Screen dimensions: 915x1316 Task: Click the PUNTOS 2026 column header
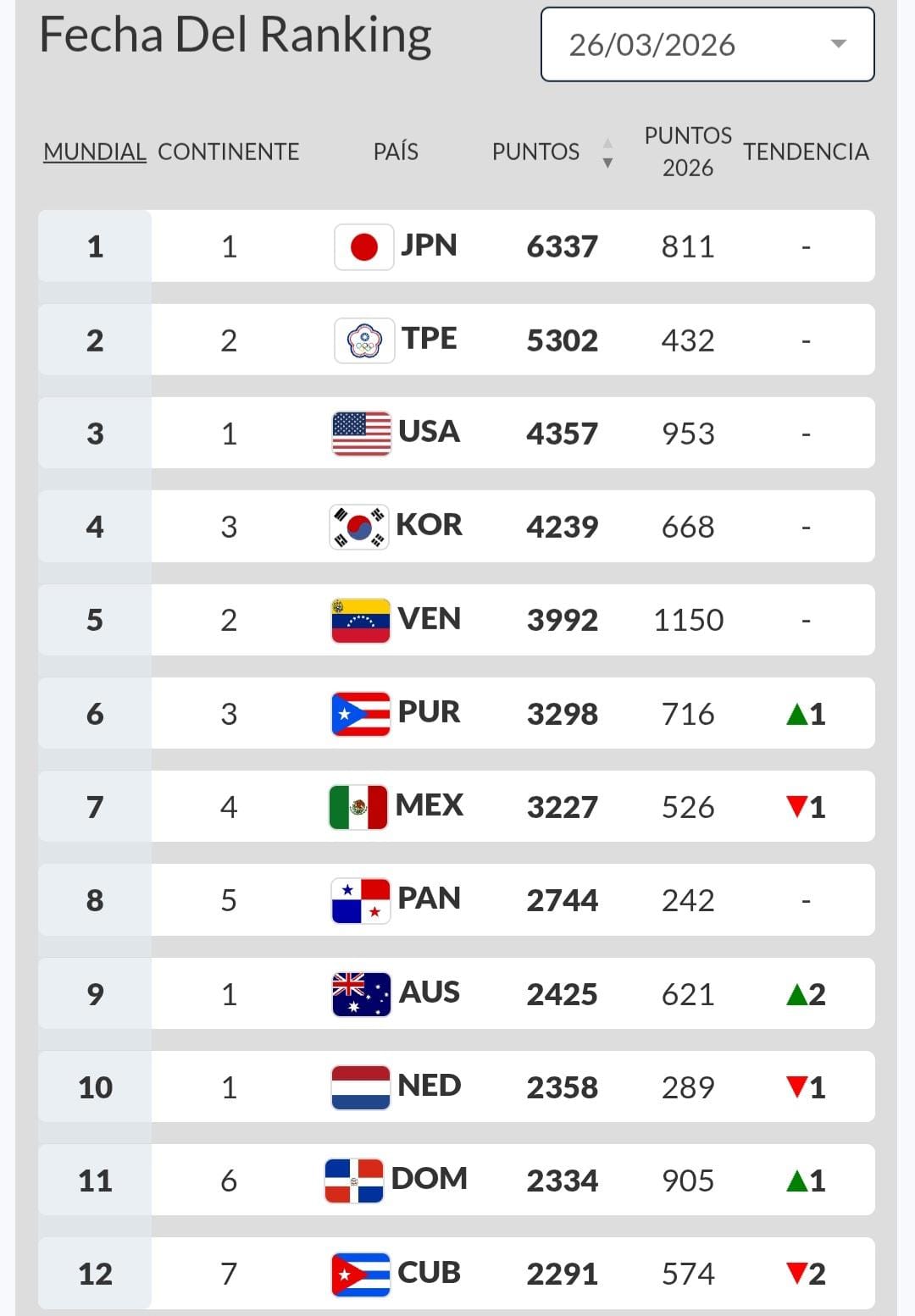(x=688, y=152)
